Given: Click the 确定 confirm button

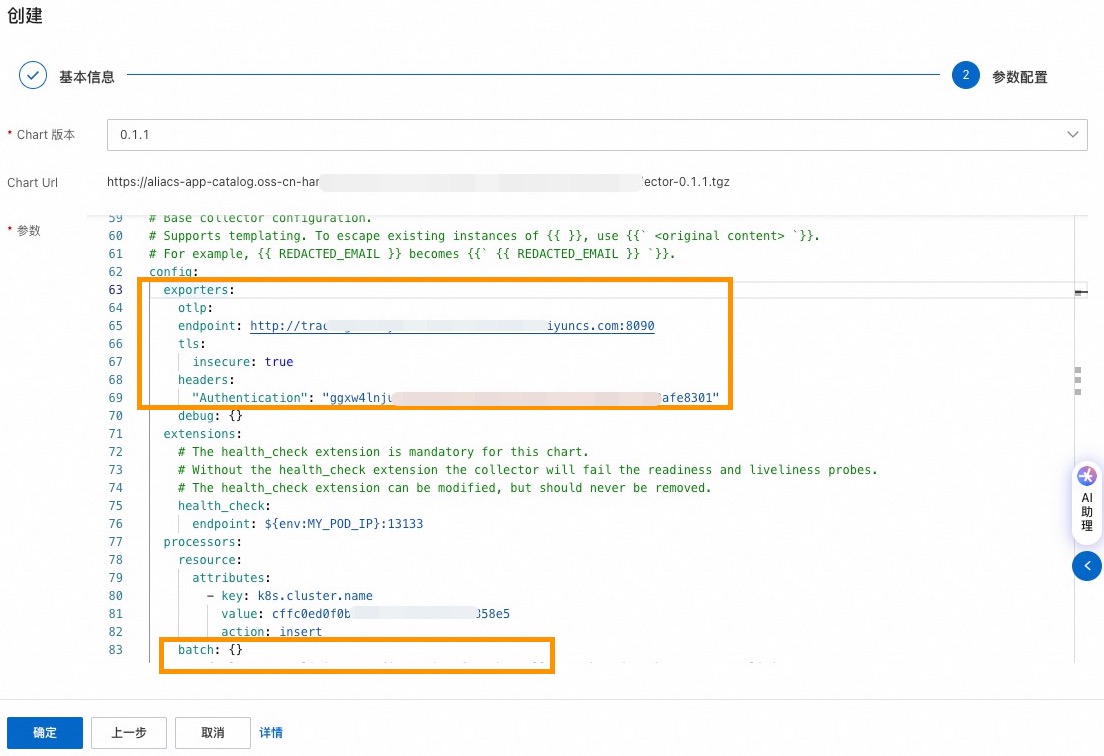Looking at the screenshot, I should coord(45,733).
